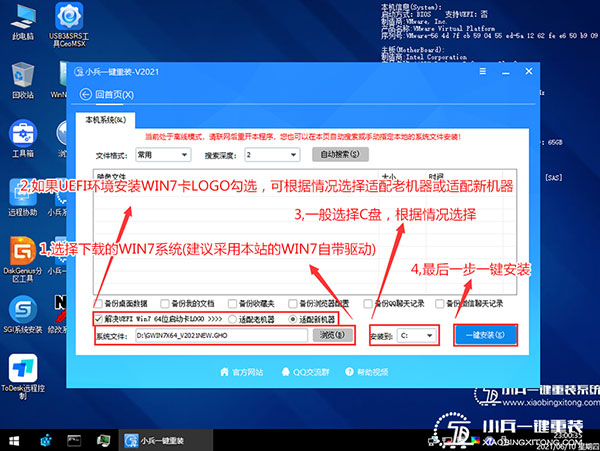Click the back arrow 回首页(X)
The image size is (600, 451).
pyautogui.click(x=107, y=94)
